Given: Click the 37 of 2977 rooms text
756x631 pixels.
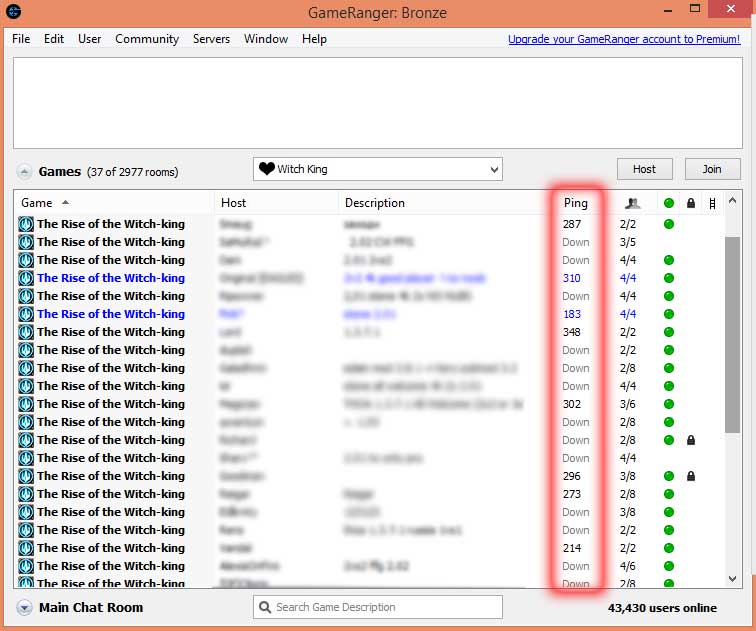Looking at the screenshot, I should tap(133, 172).
